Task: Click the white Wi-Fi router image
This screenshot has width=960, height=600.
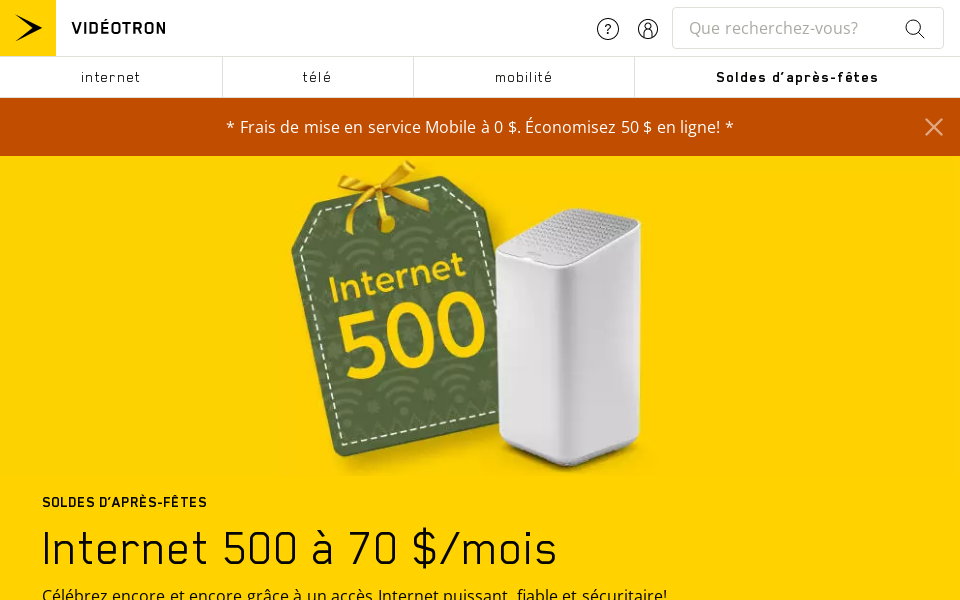Action: pyautogui.click(x=568, y=337)
